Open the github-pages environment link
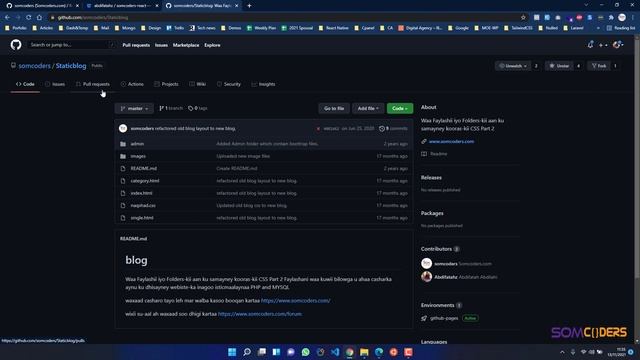 pyautogui.click(x=444, y=318)
